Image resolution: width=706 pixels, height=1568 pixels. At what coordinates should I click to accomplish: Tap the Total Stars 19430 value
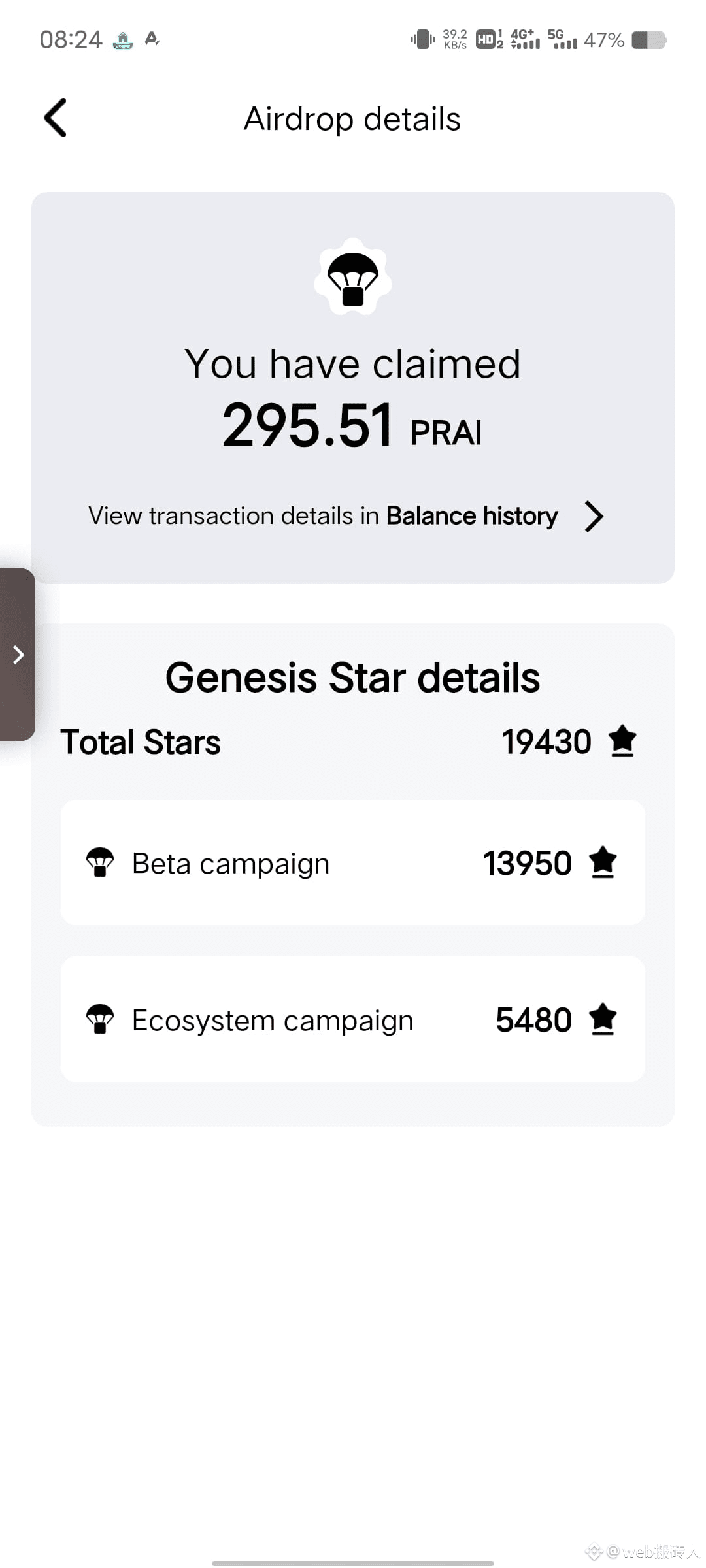click(546, 742)
